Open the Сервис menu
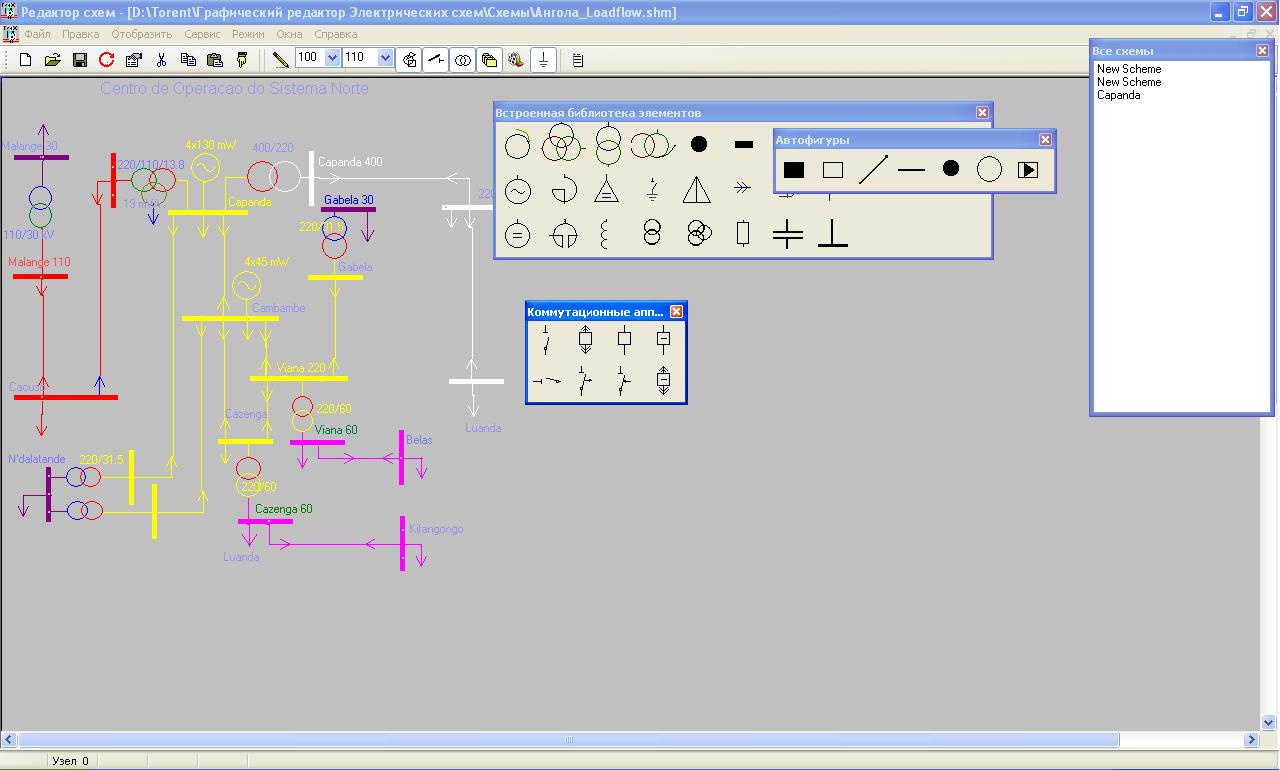Image resolution: width=1280 pixels, height=770 pixels. pyautogui.click(x=202, y=34)
